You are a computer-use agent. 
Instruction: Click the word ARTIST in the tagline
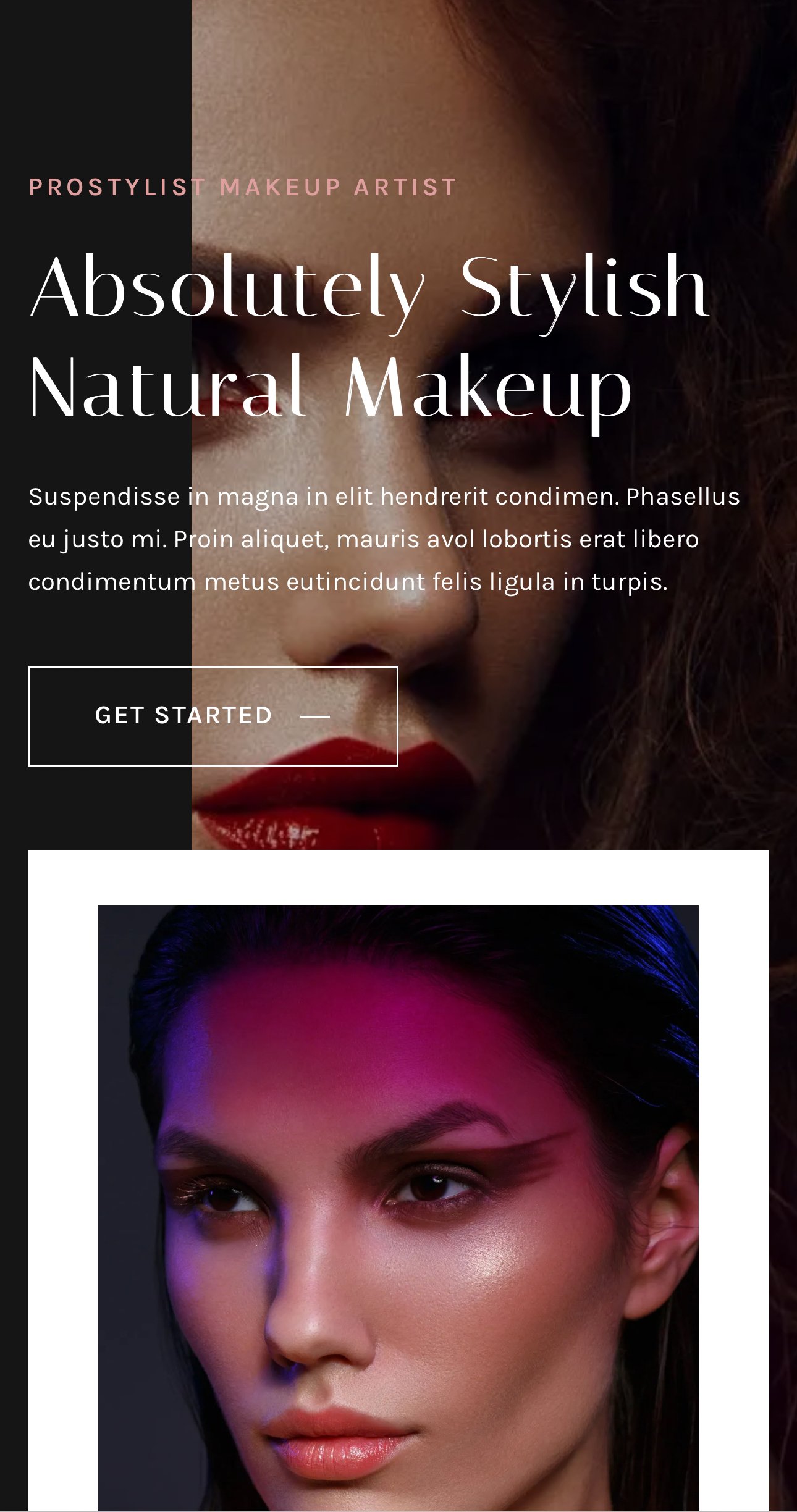406,187
